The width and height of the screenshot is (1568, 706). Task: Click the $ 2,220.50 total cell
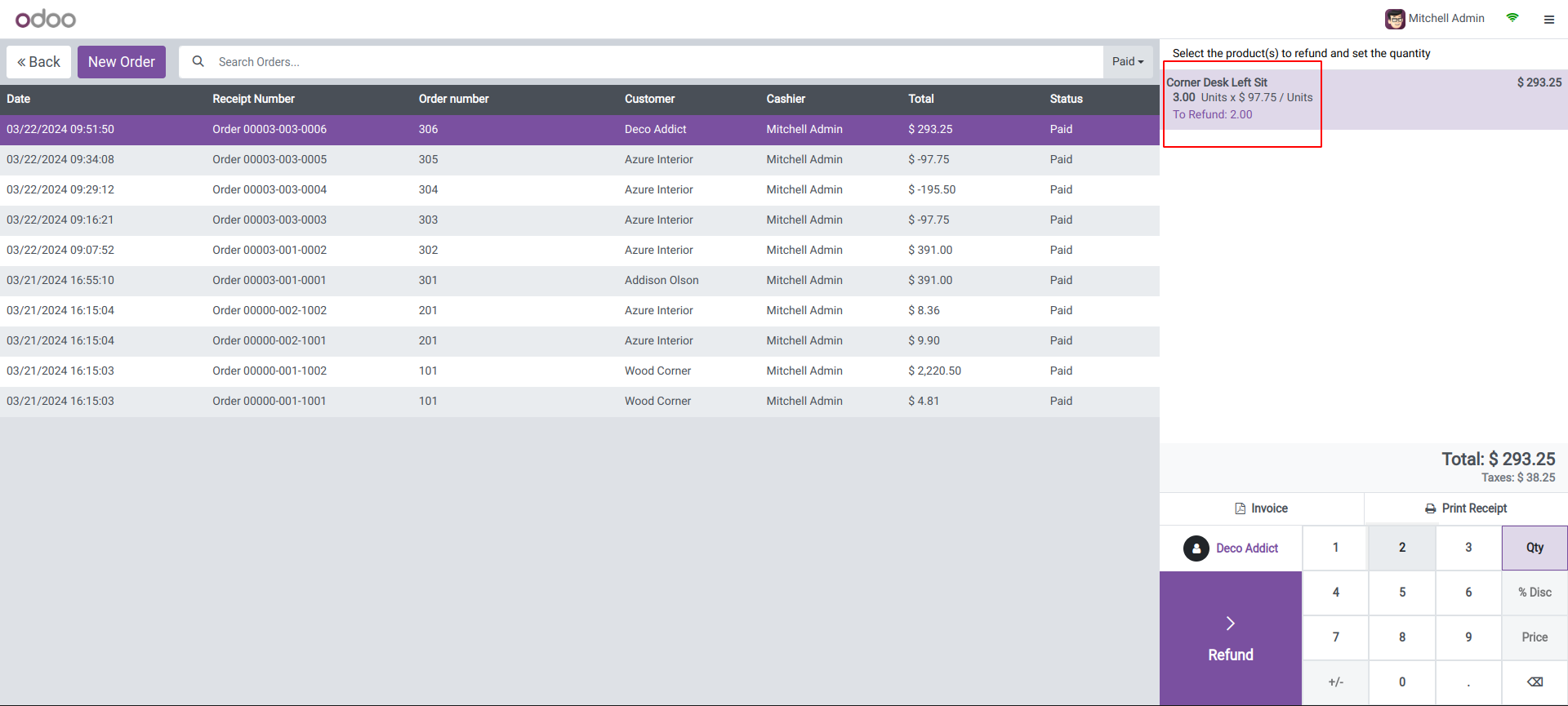tap(935, 371)
